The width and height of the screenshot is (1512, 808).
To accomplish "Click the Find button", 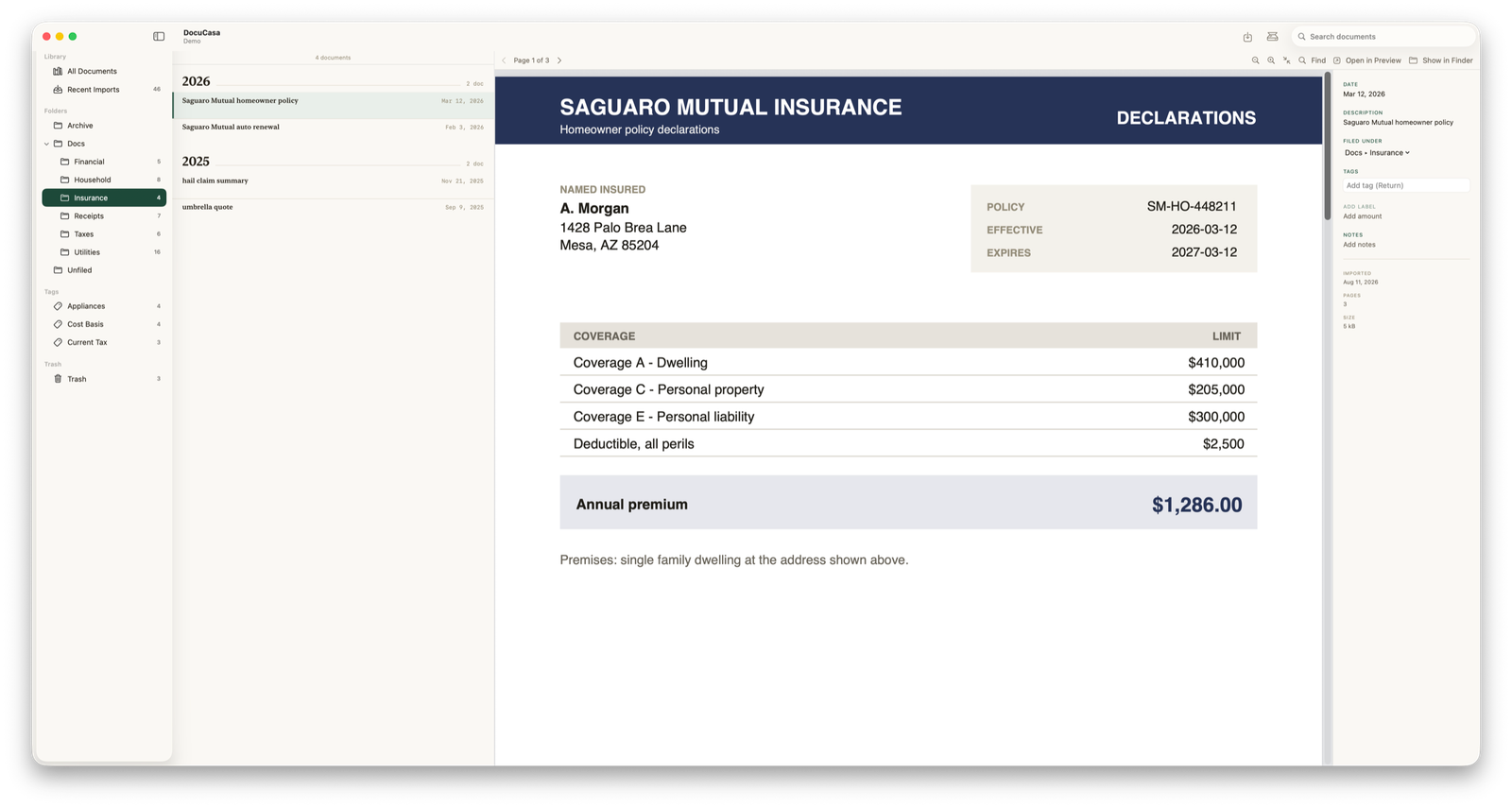I will [1312, 60].
